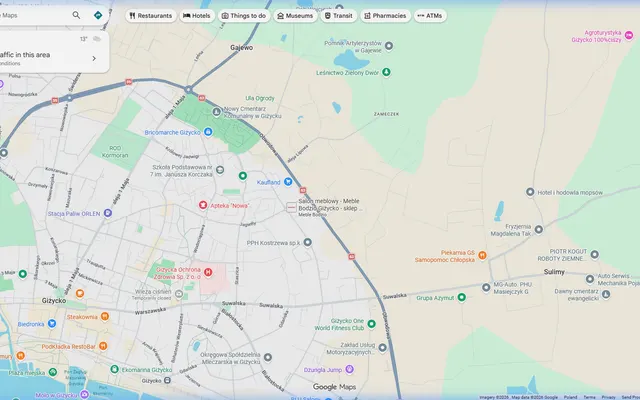Open the PodKładka RestoBar marker
Viewport: 640px width, 400px height.
point(103,346)
